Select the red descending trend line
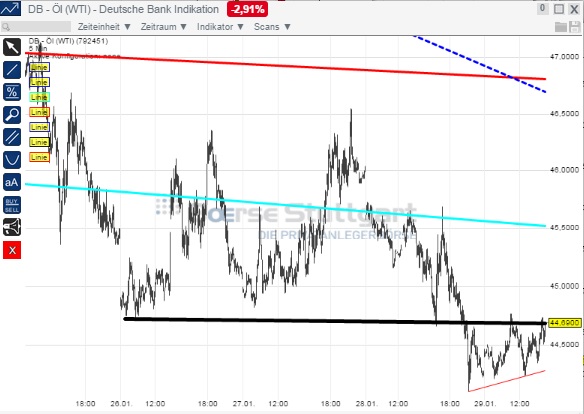584x414 pixels. [x=285, y=66]
